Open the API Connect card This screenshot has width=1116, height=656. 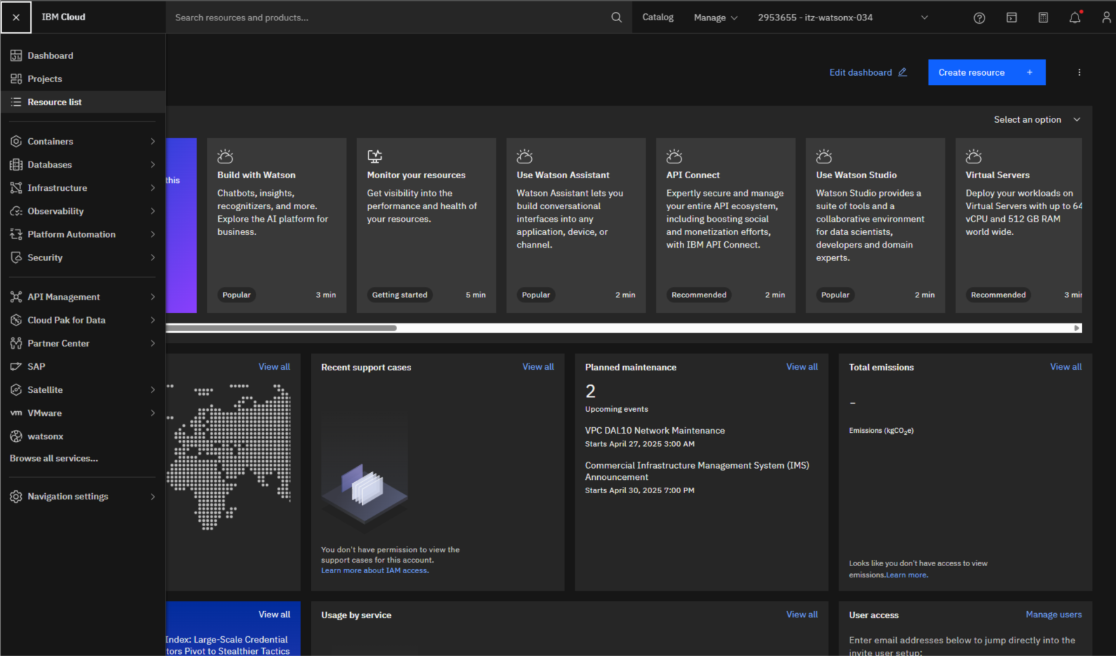(726, 226)
